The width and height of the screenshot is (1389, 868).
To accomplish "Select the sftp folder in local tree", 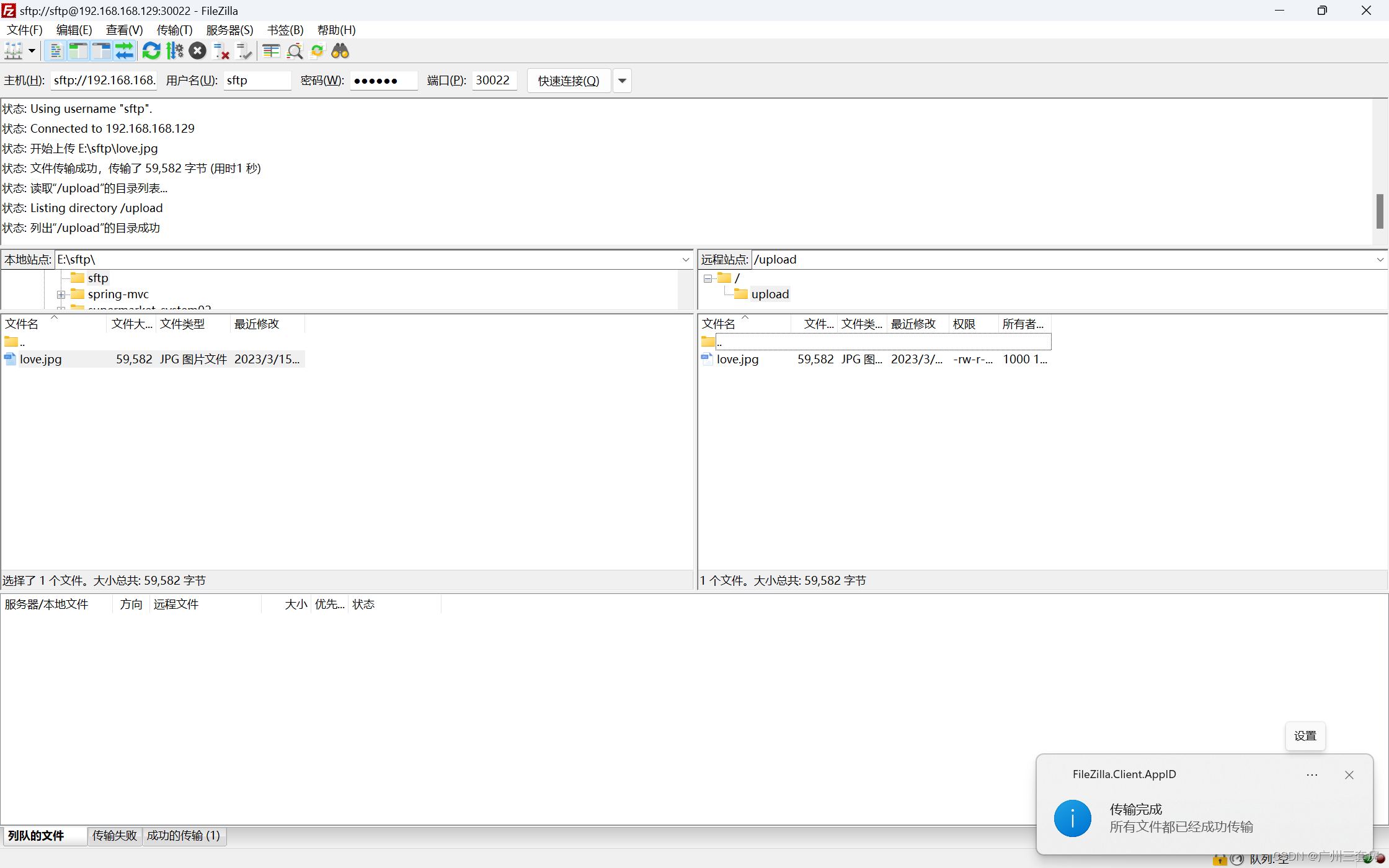I will [98, 278].
